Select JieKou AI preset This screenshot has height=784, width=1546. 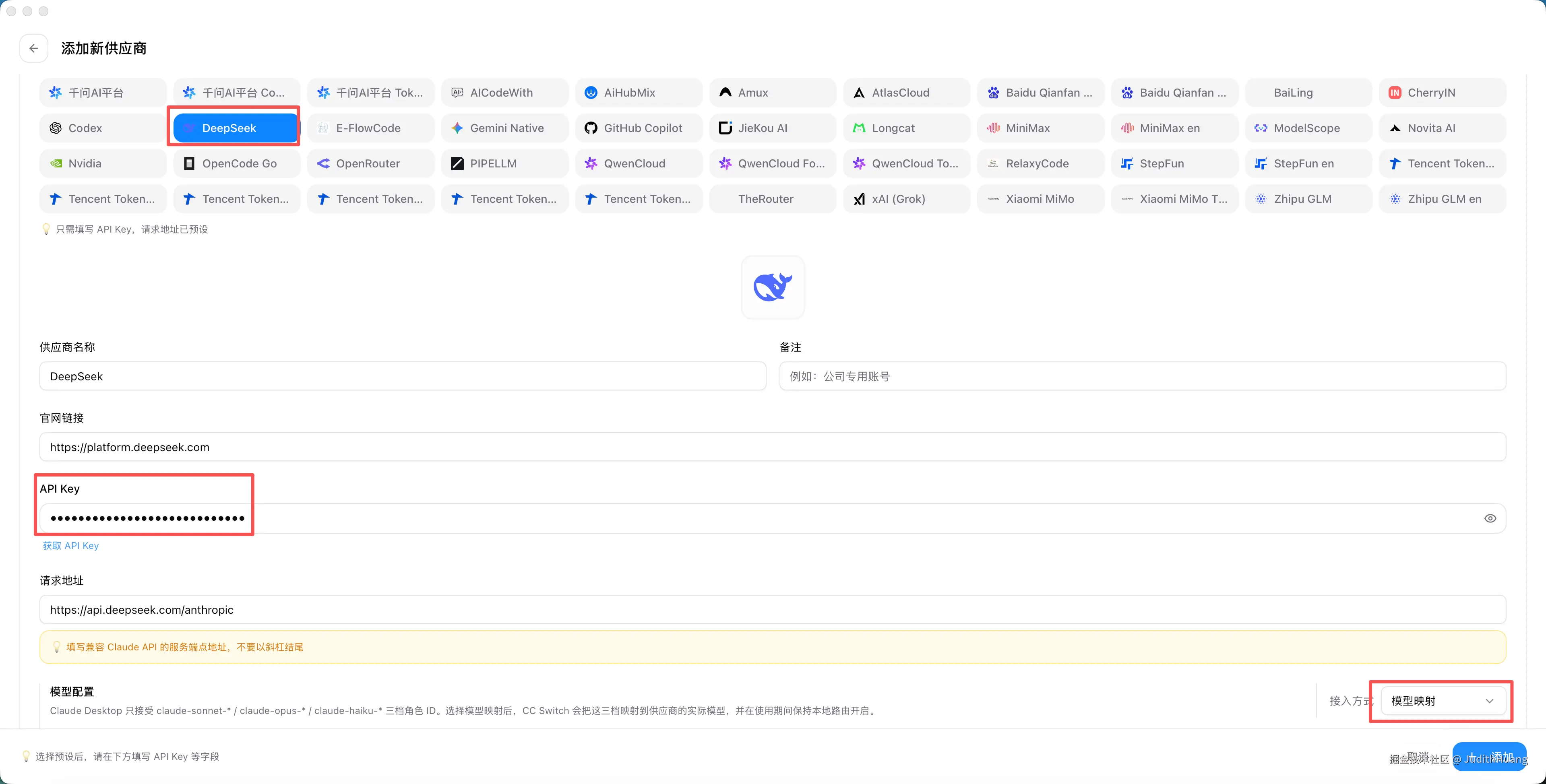pyautogui.click(x=773, y=128)
